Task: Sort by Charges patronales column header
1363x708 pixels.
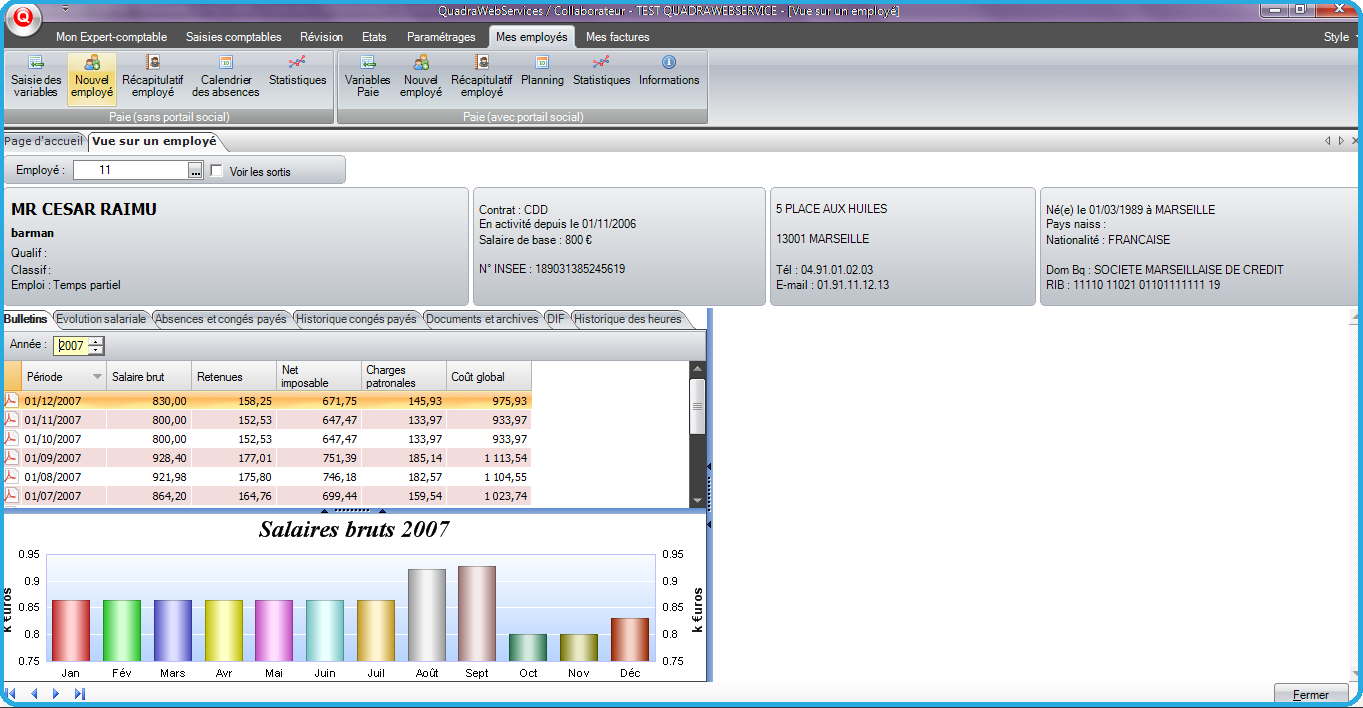Action: [x=404, y=377]
